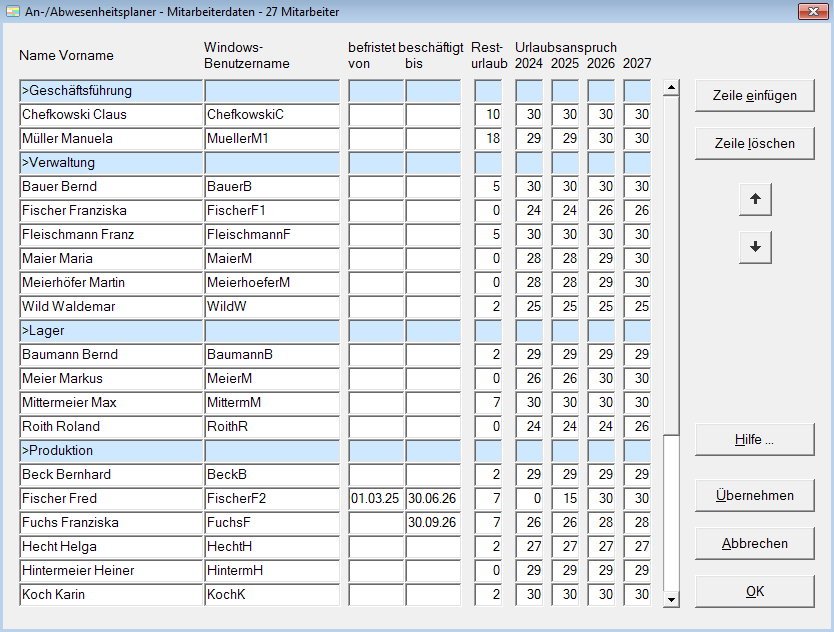The height and width of the screenshot is (632, 834).
Task: Click username field MuellerM1
Action: (272, 139)
